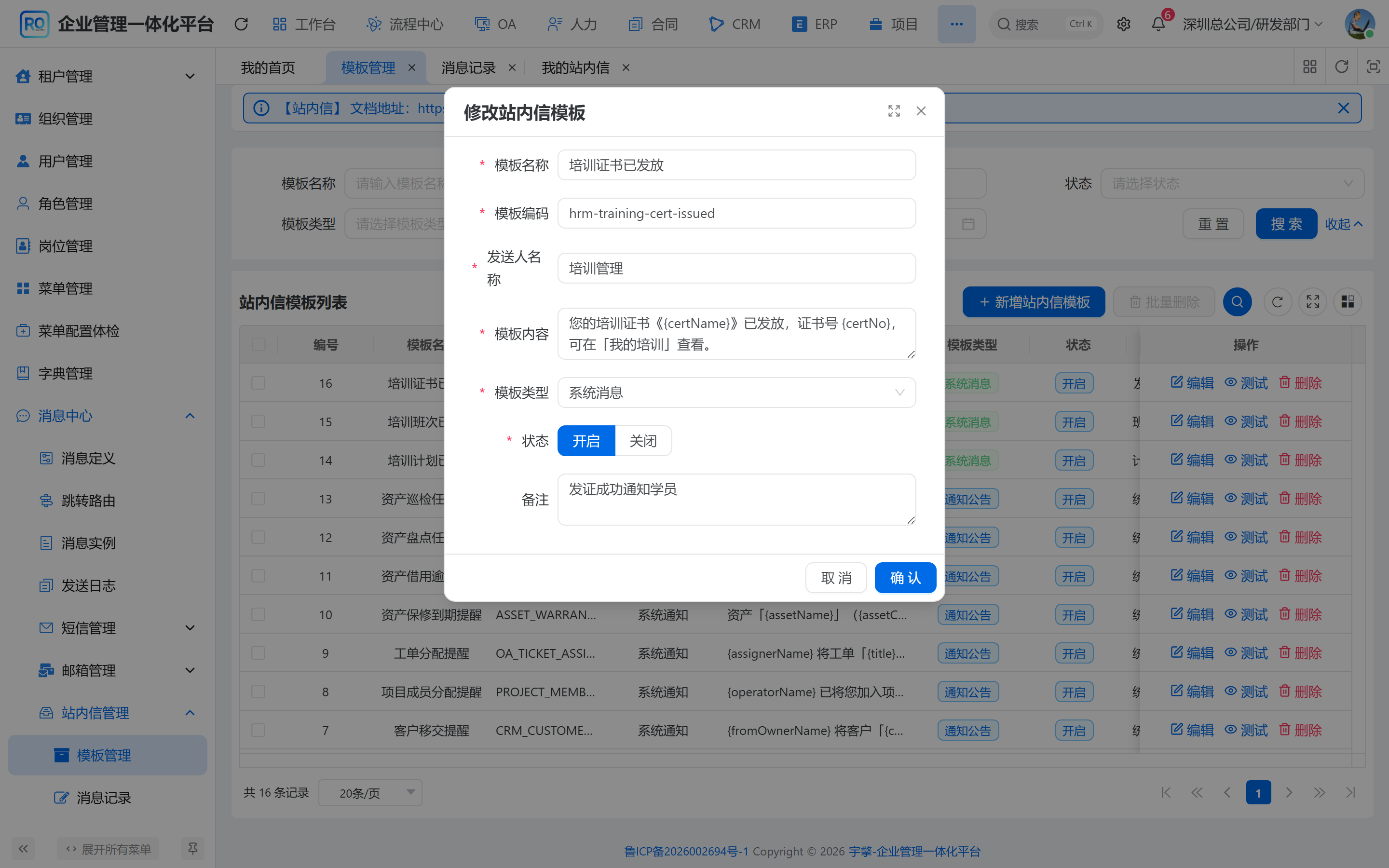Click the 确认 button
The height and width of the screenshot is (868, 1389).
click(905, 578)
